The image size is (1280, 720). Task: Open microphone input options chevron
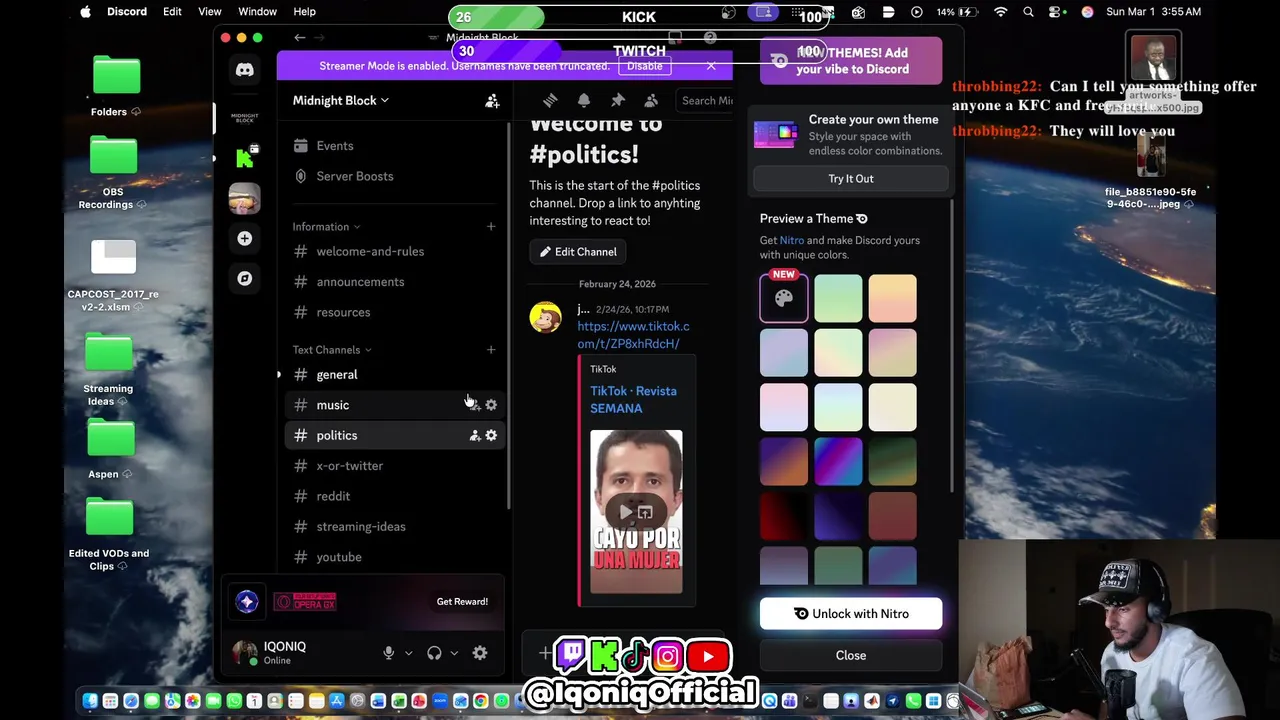click(408, 653)
